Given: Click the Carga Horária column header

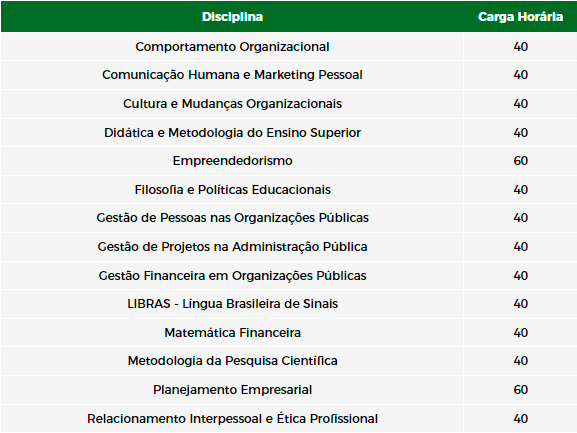Looking at the screenshot, I should tap(520, 17).
